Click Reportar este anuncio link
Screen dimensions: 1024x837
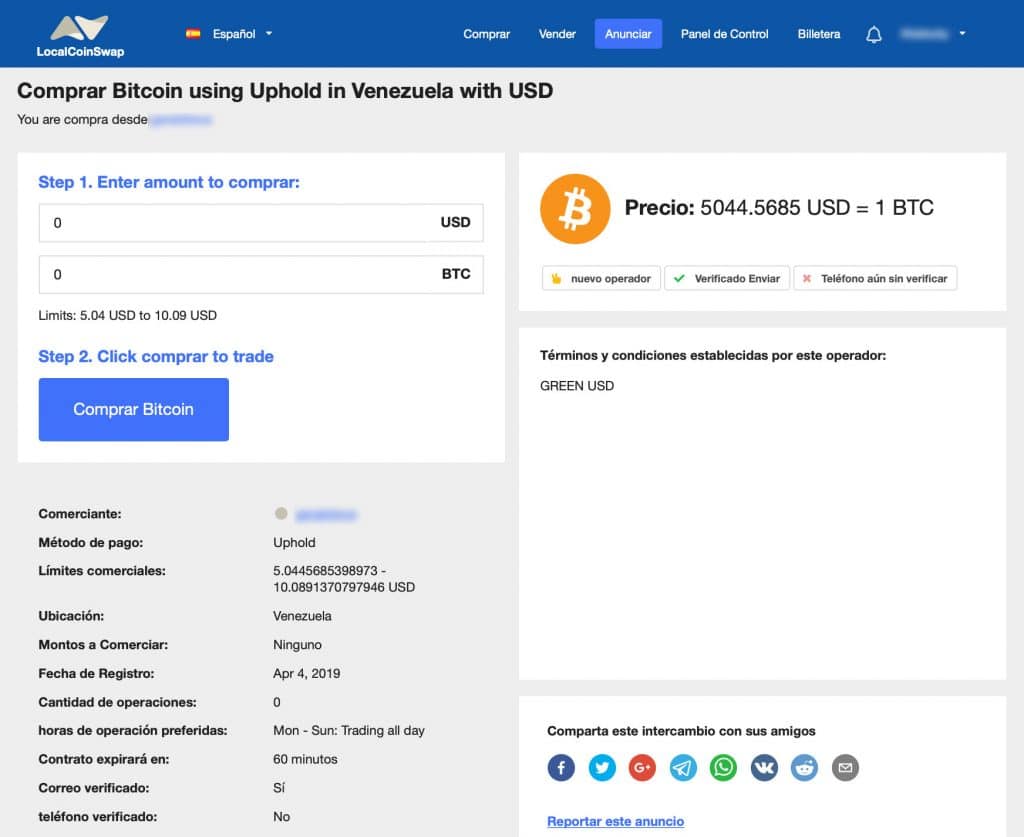point(615,821)
